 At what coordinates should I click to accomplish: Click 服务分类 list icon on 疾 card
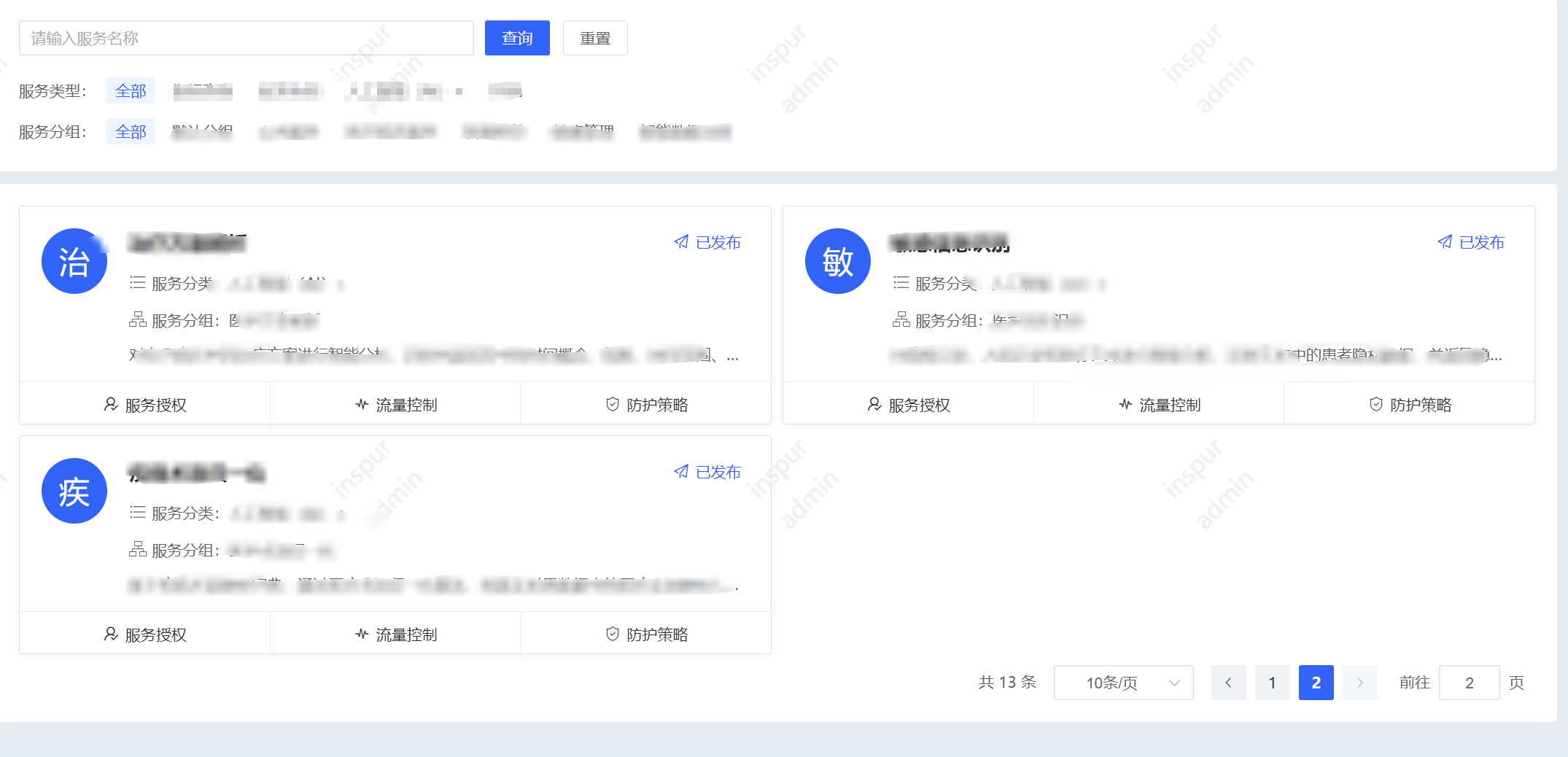click(138, 512)
